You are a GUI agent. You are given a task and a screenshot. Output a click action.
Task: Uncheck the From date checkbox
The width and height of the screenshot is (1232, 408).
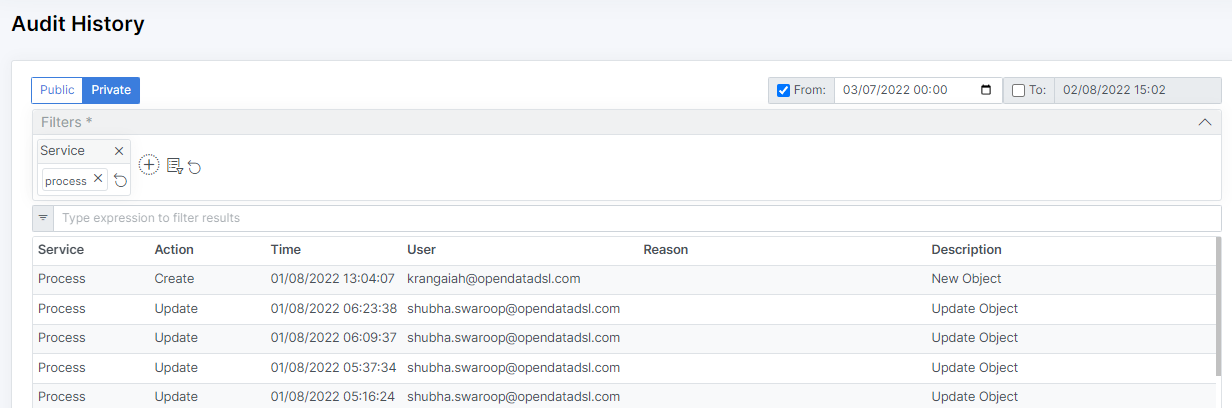pyautogui.click(x=783, y=90)
